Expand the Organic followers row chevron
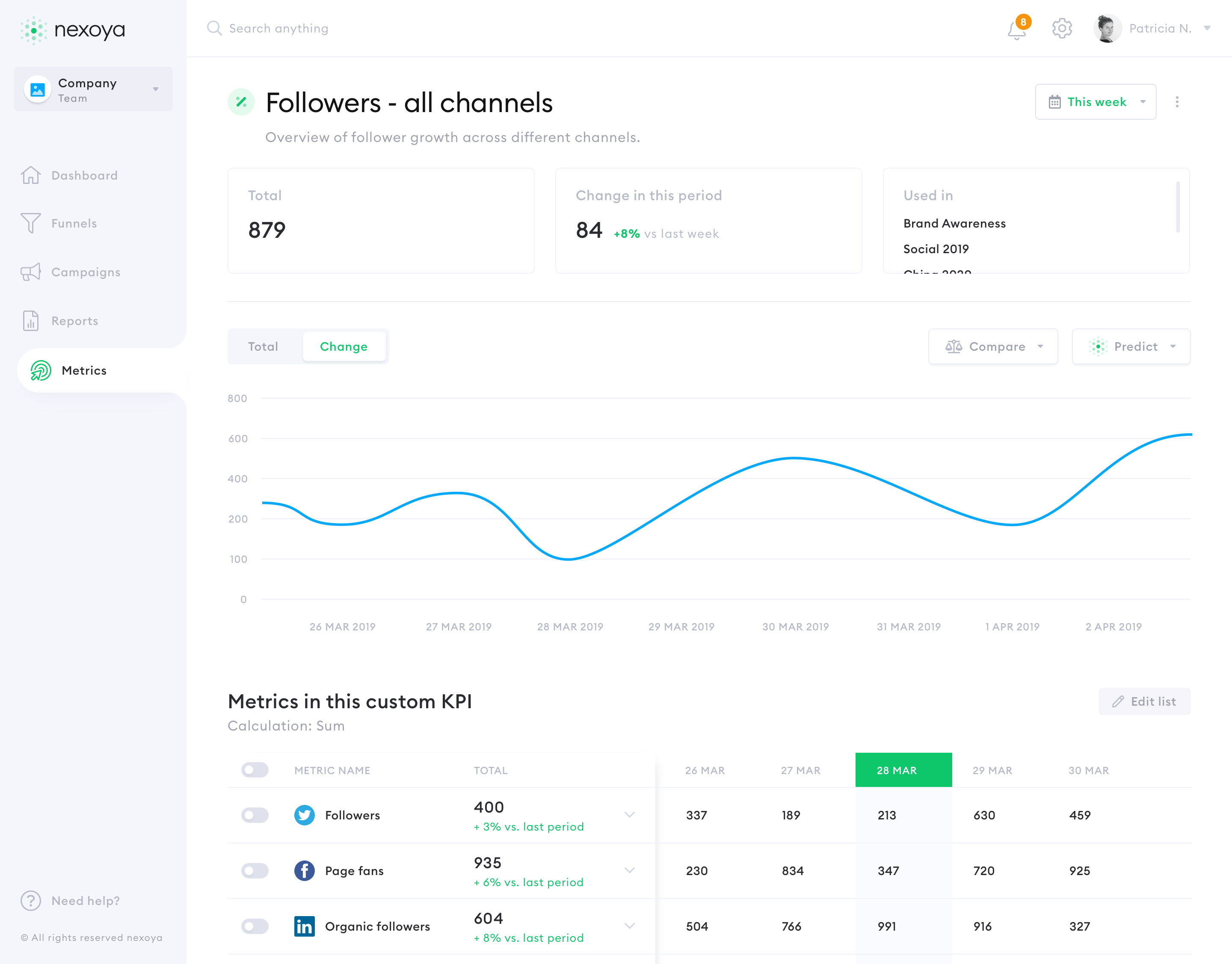 [630, 926]
